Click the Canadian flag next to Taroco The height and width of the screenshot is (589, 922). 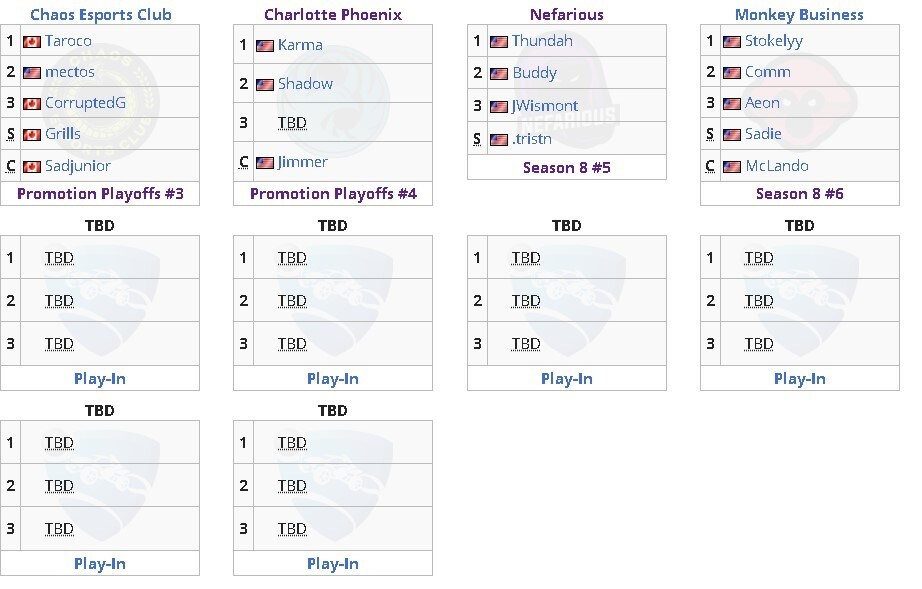pyautogui.click(x=32, y=42)
